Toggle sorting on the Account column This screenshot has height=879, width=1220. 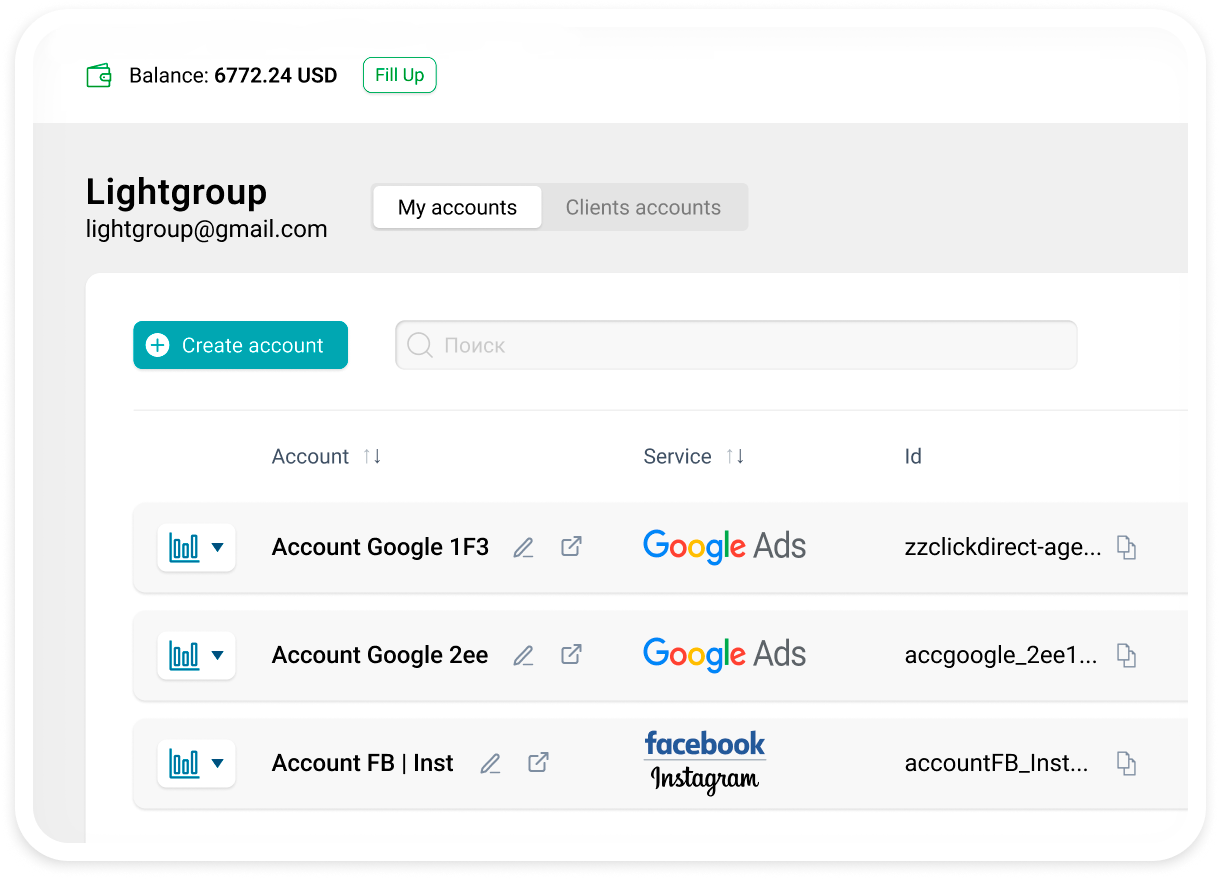tap(370, 456)
